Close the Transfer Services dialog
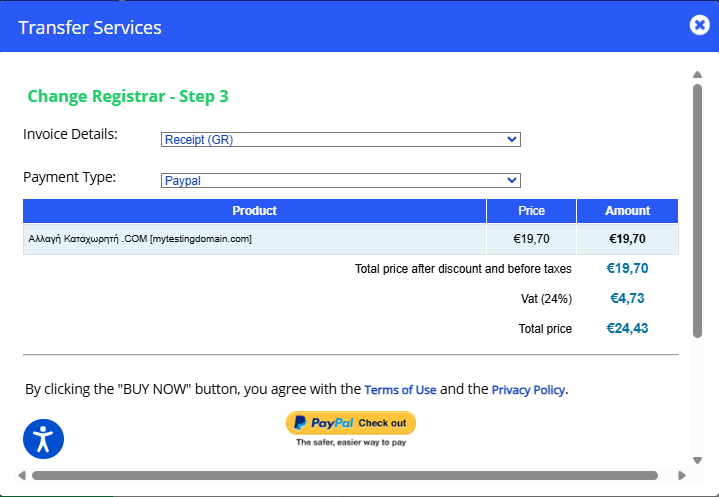 [699, 25]
